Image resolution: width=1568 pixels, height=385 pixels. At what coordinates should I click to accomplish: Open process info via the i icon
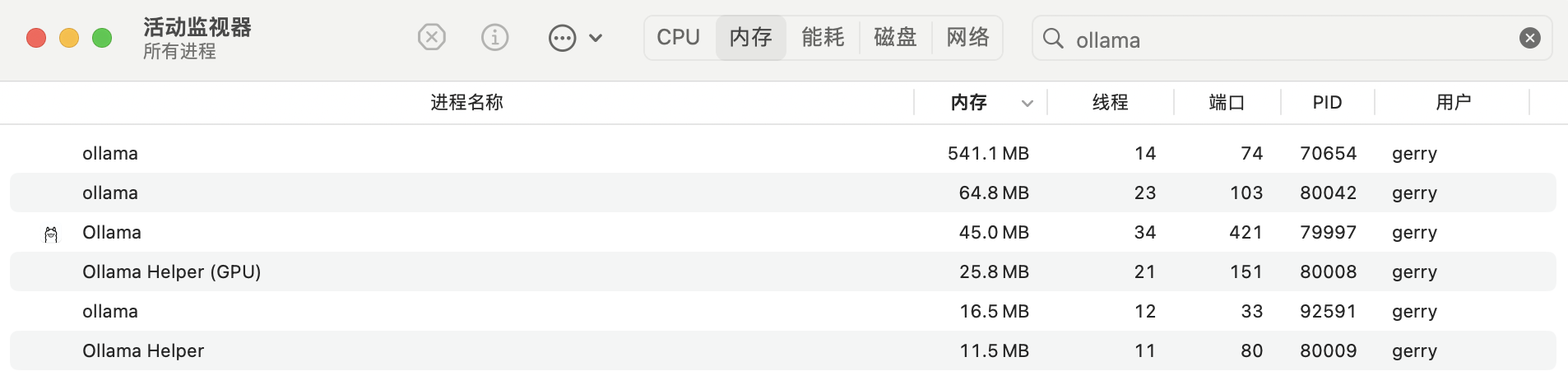click(x=494, y=37)
